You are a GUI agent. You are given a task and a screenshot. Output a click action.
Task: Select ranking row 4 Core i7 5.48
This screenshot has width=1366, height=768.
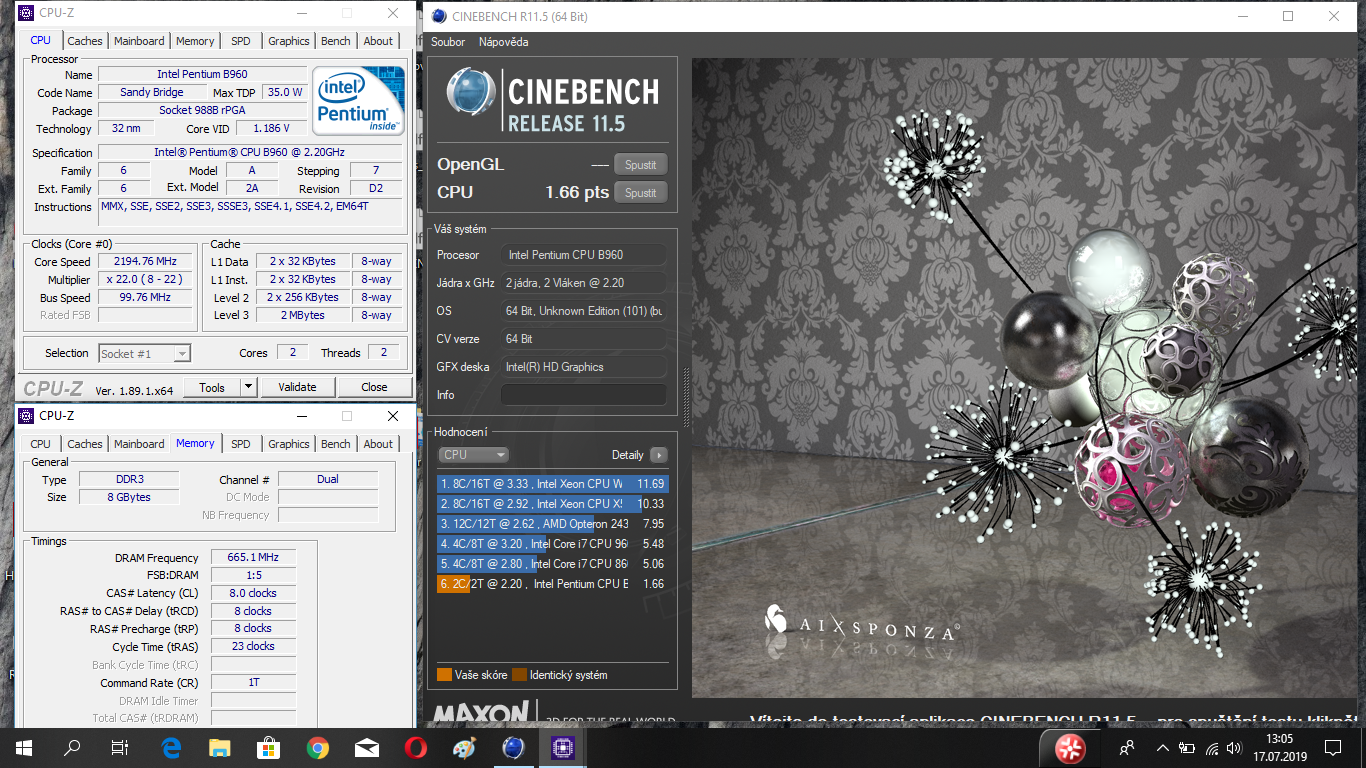tap(552, 544)
